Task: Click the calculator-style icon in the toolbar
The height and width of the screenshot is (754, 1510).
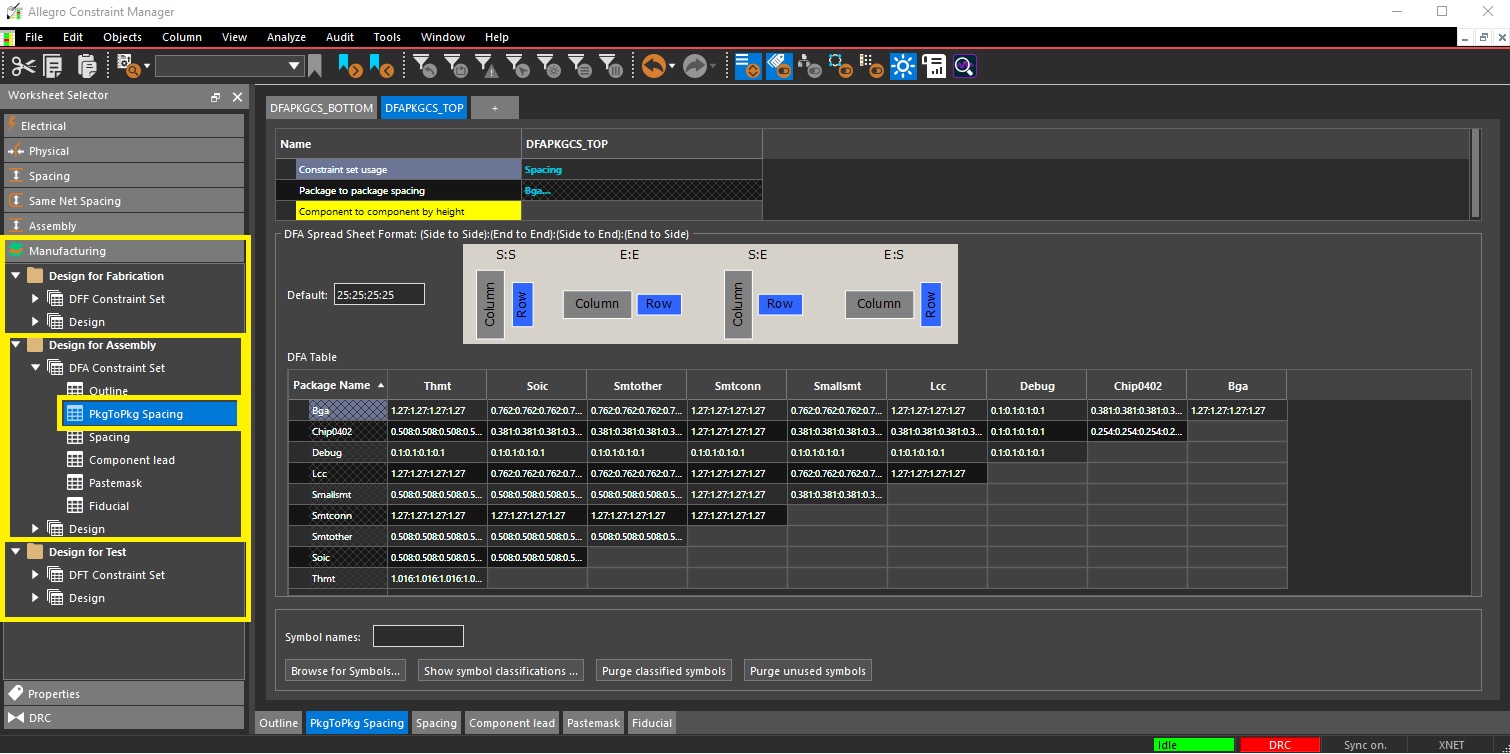Action: pos(934,66)
